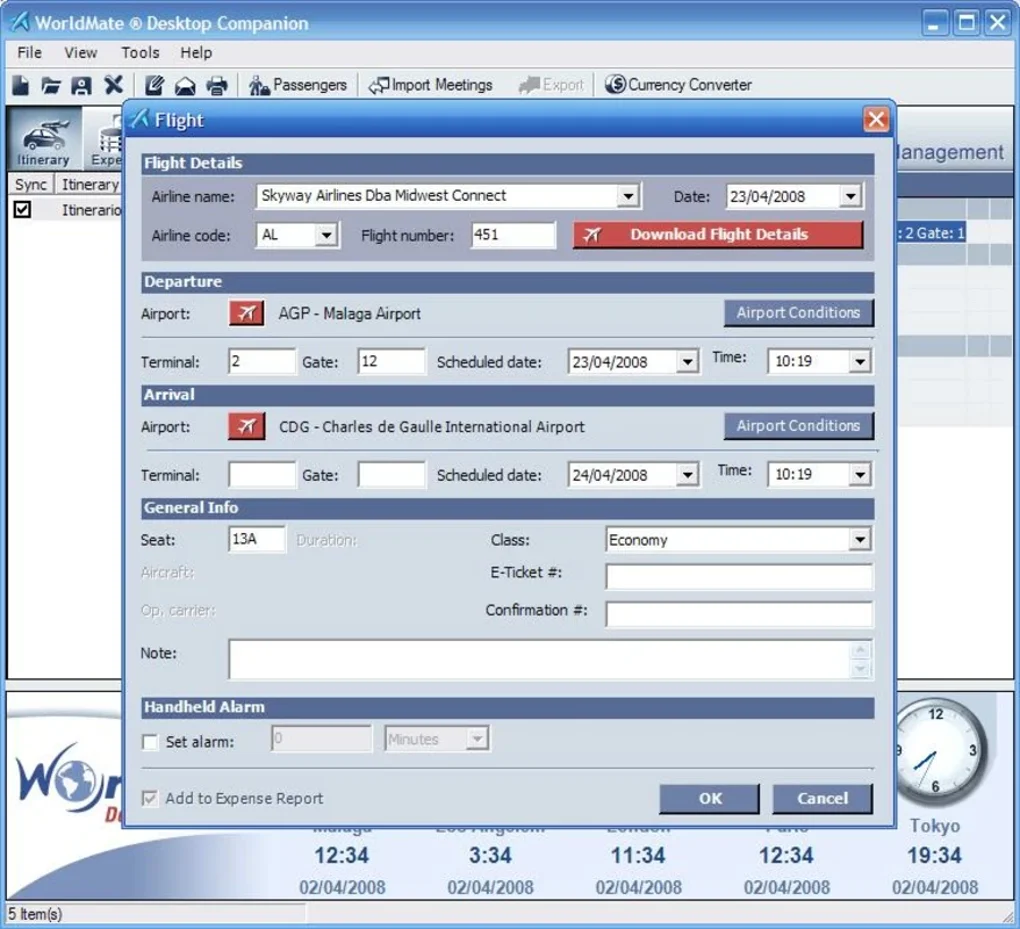Viewport: 1020px width, 929px height.
Task: Click the Set alarm value field
Action: (x=321, y=738)
